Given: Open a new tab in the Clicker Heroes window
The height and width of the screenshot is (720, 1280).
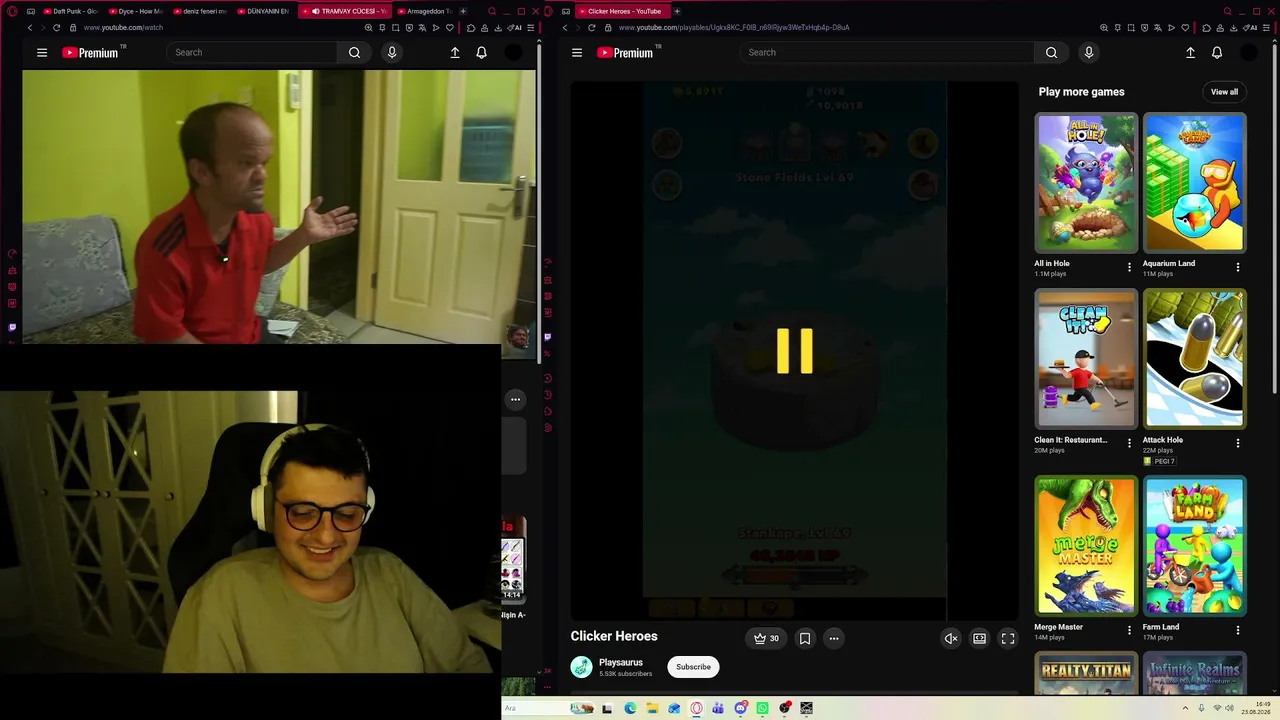Looking at the screenshot, I should pos(677,11).
